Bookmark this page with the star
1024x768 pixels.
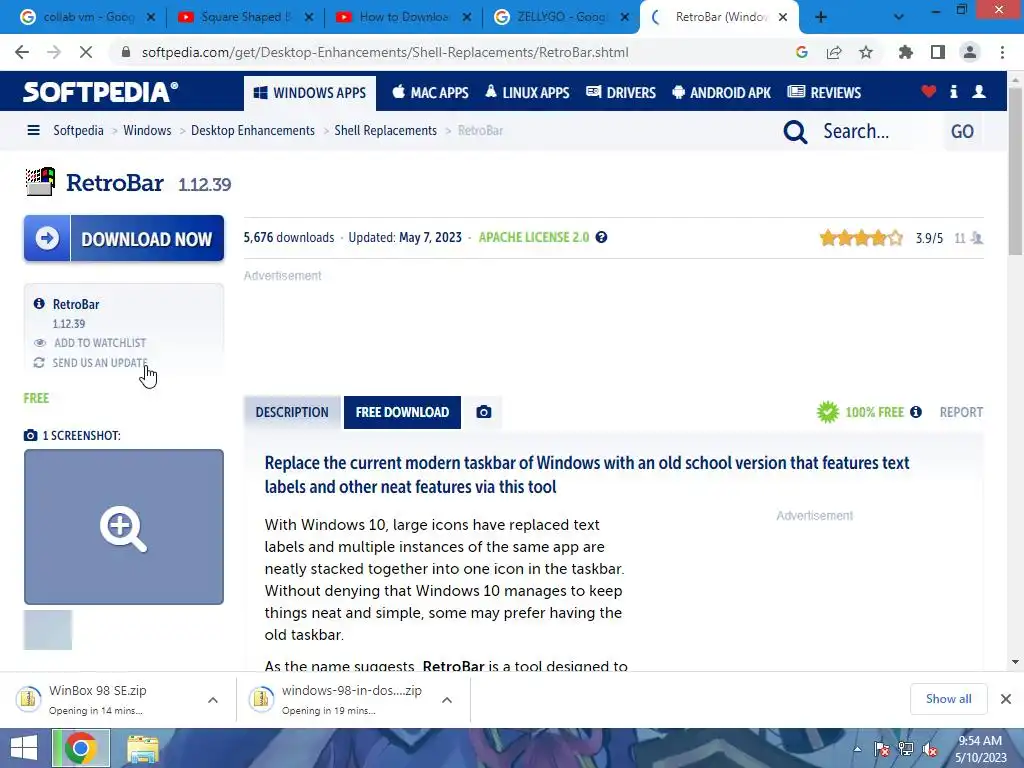866,52
